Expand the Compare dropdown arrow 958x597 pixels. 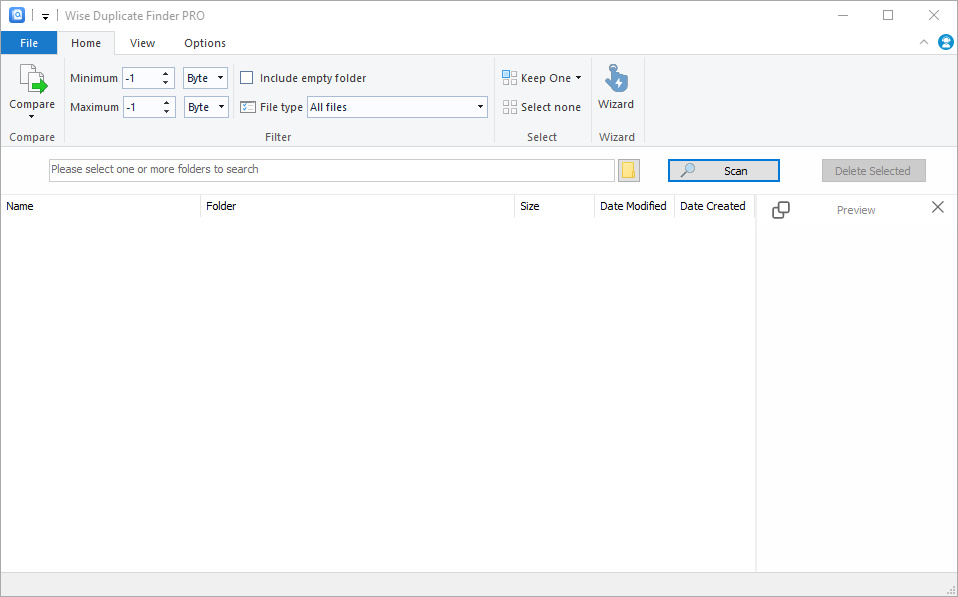pyautogui.click(x=31, y=117)
